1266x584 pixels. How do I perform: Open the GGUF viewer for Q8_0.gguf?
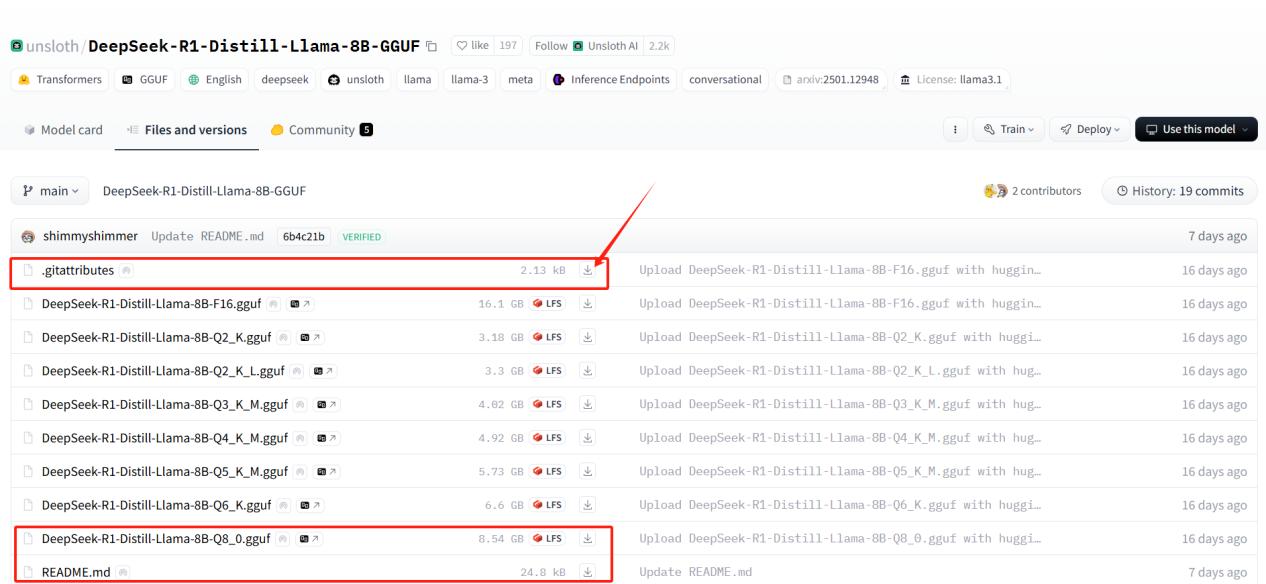coord(310,539)
